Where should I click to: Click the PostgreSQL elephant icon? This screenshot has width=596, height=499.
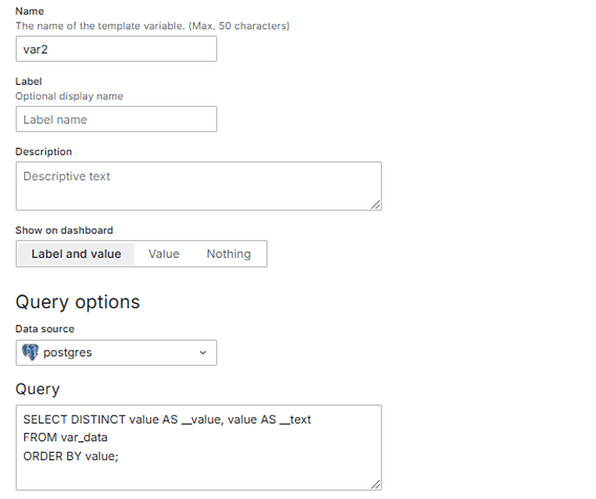[x=30, y=352]
